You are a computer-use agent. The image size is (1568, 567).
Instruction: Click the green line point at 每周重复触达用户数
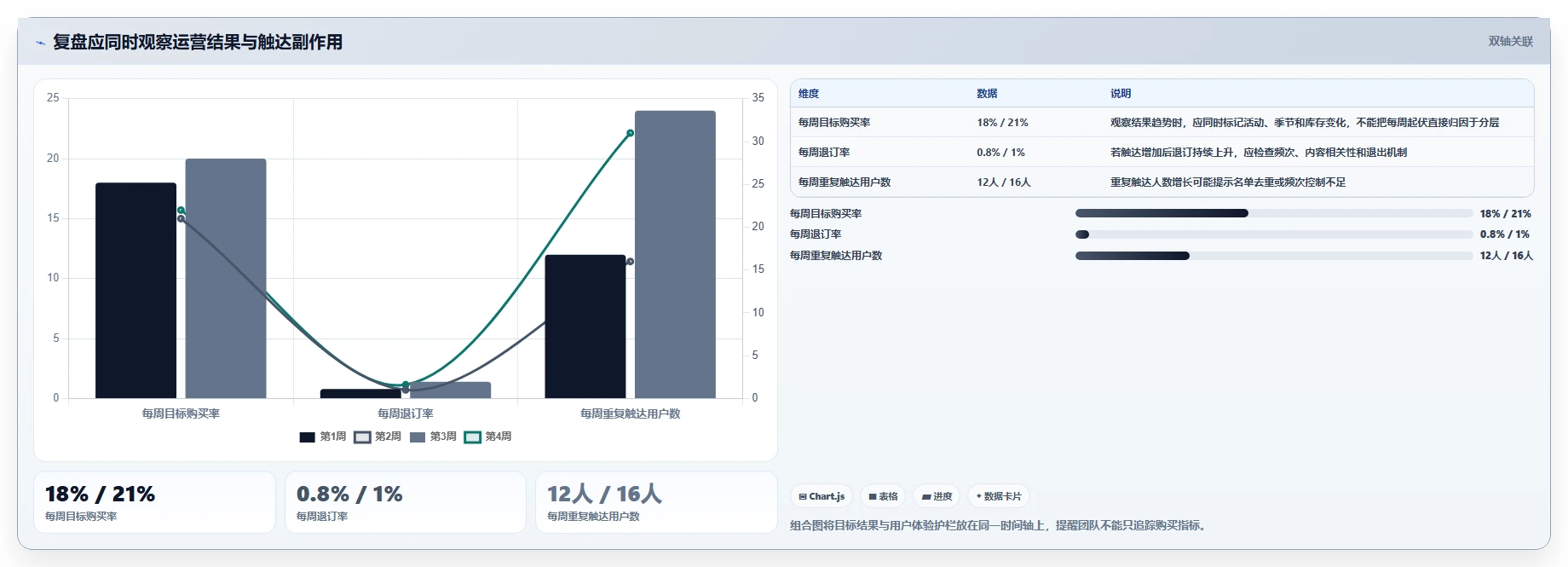coord(630,133)
